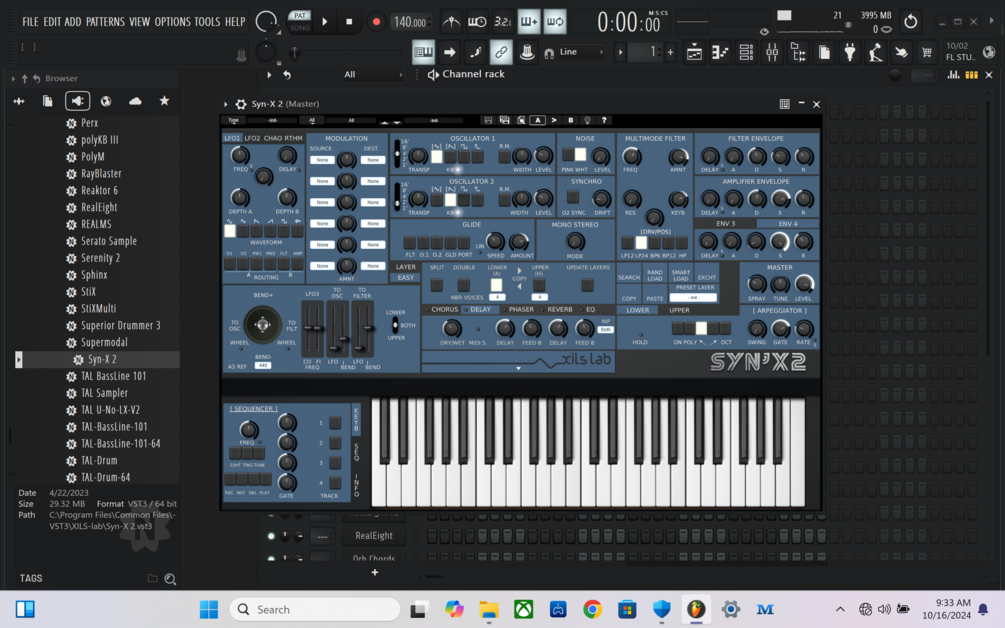This screenshot has height=628, width=1005.
Task: Toggle the HP filter mode button
Action: click(x=681, y=243)
